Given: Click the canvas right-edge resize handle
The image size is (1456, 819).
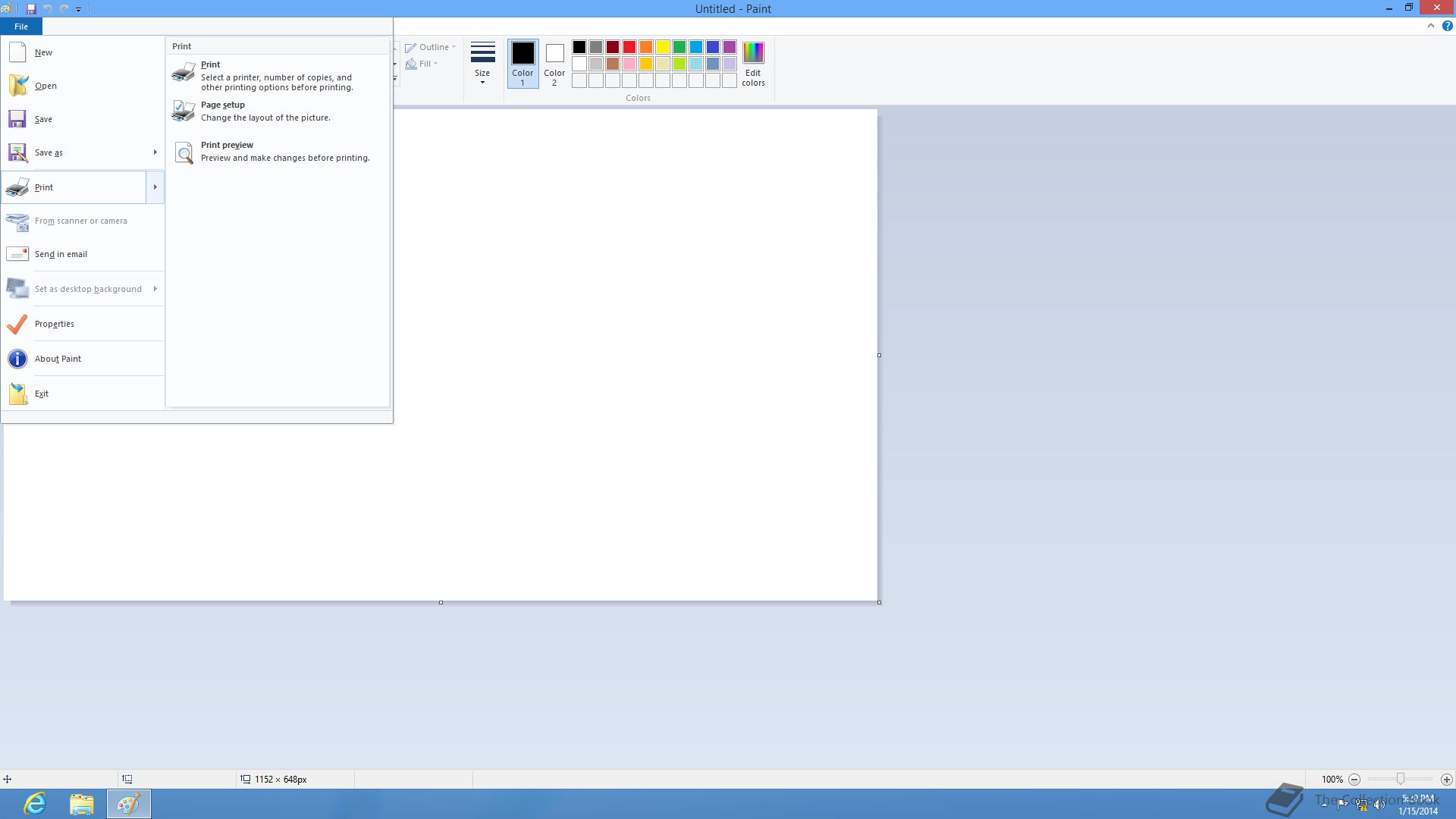Looking at the screenshot, I should [x=880, y=355].
